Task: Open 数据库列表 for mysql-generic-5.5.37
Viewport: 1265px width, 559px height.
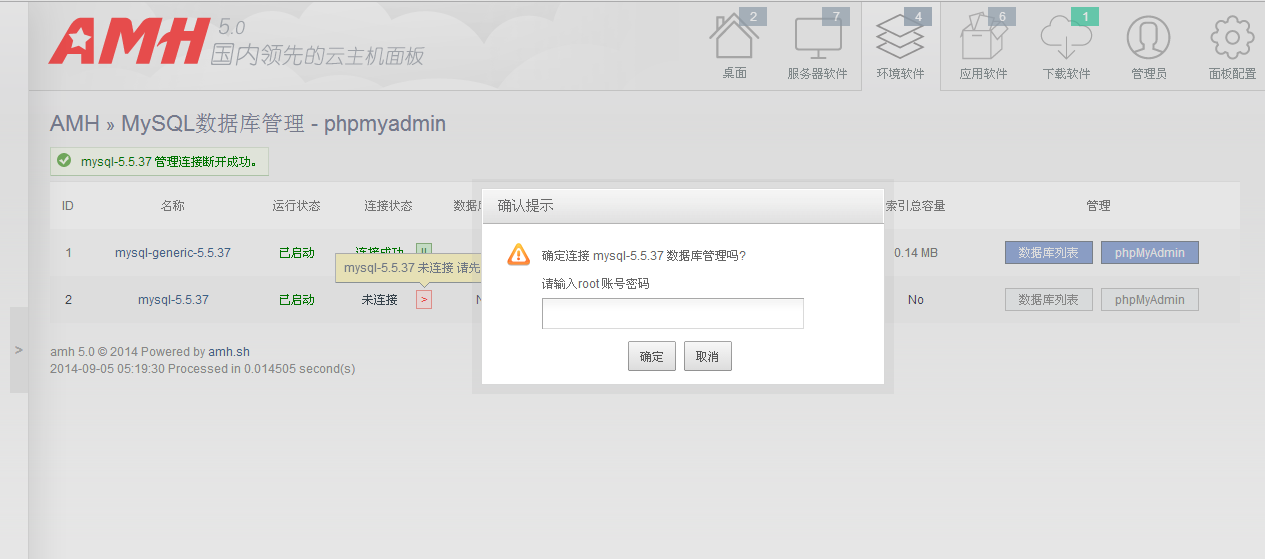Action: coord(1048,253)
